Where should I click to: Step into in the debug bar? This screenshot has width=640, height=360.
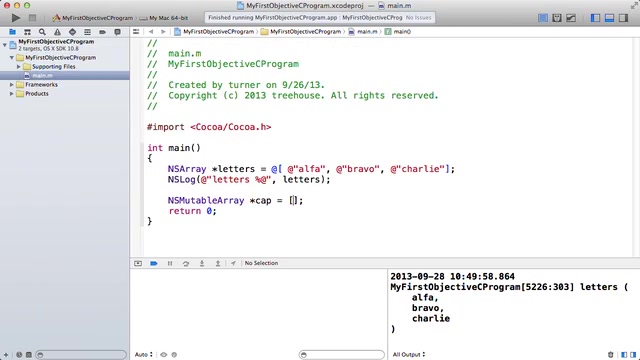(202, 263)
